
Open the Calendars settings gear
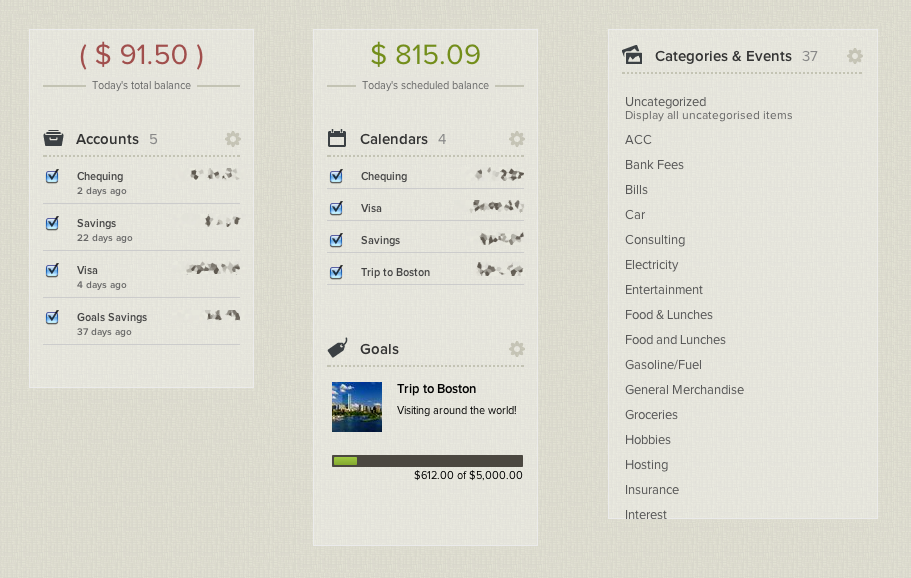pos(516,139)
